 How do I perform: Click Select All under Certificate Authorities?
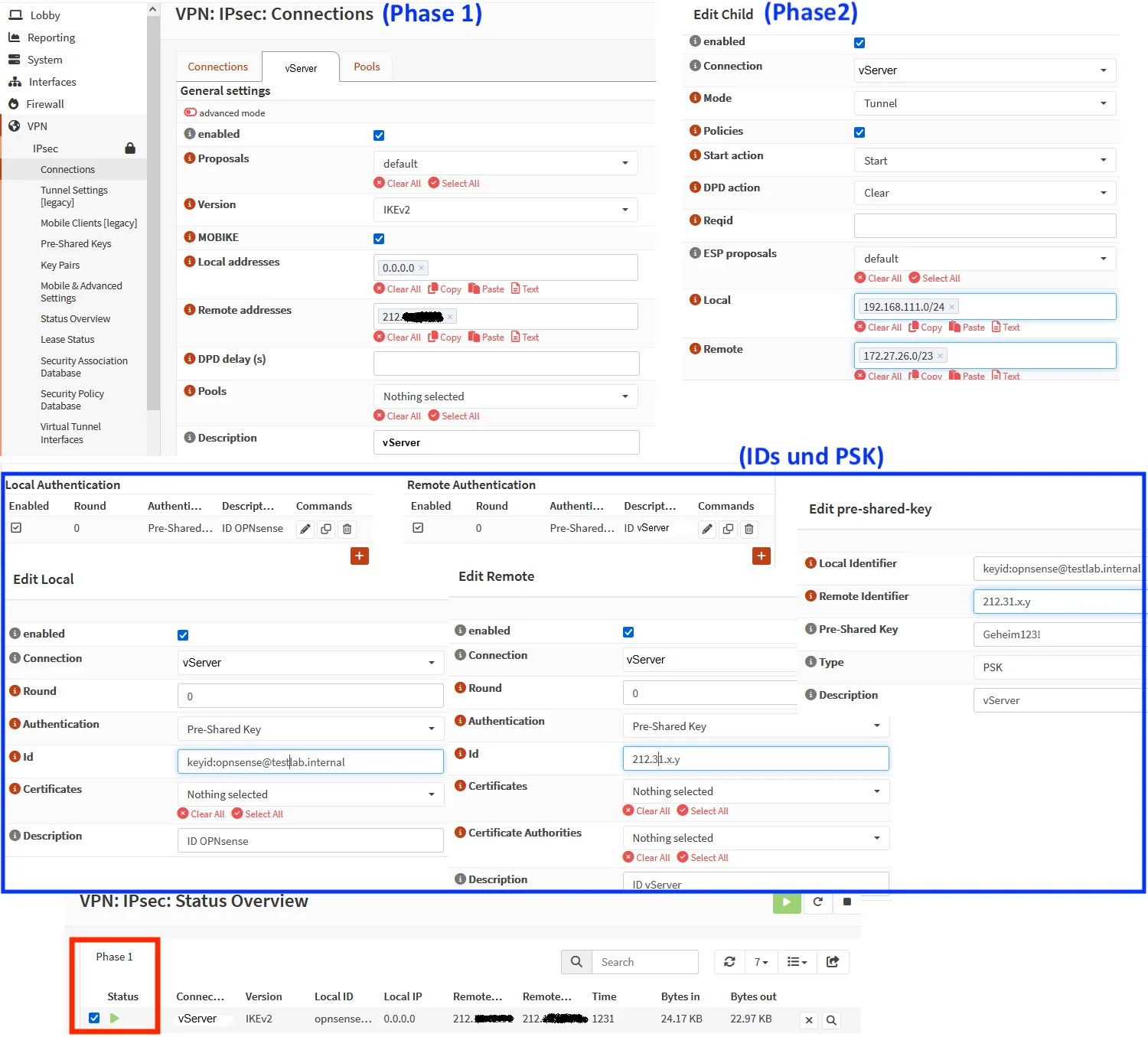coord(703,858)
